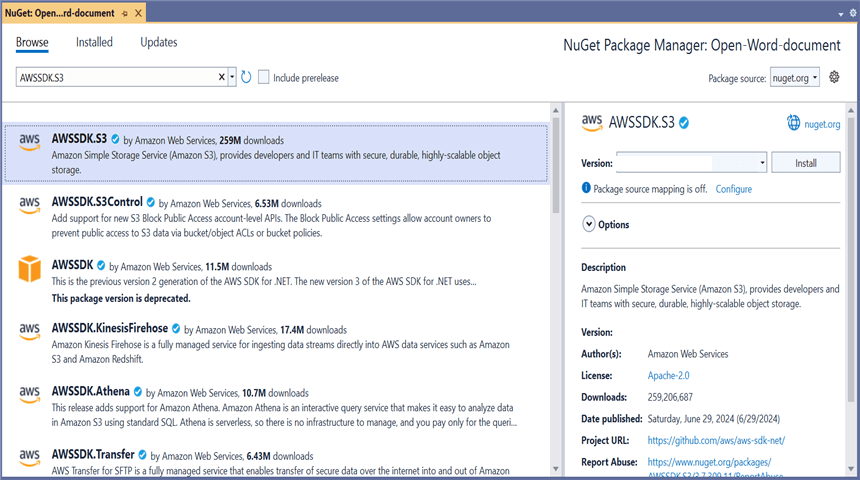Click in the AWSSDK.S3 search input field

click(x=116, y=77)
